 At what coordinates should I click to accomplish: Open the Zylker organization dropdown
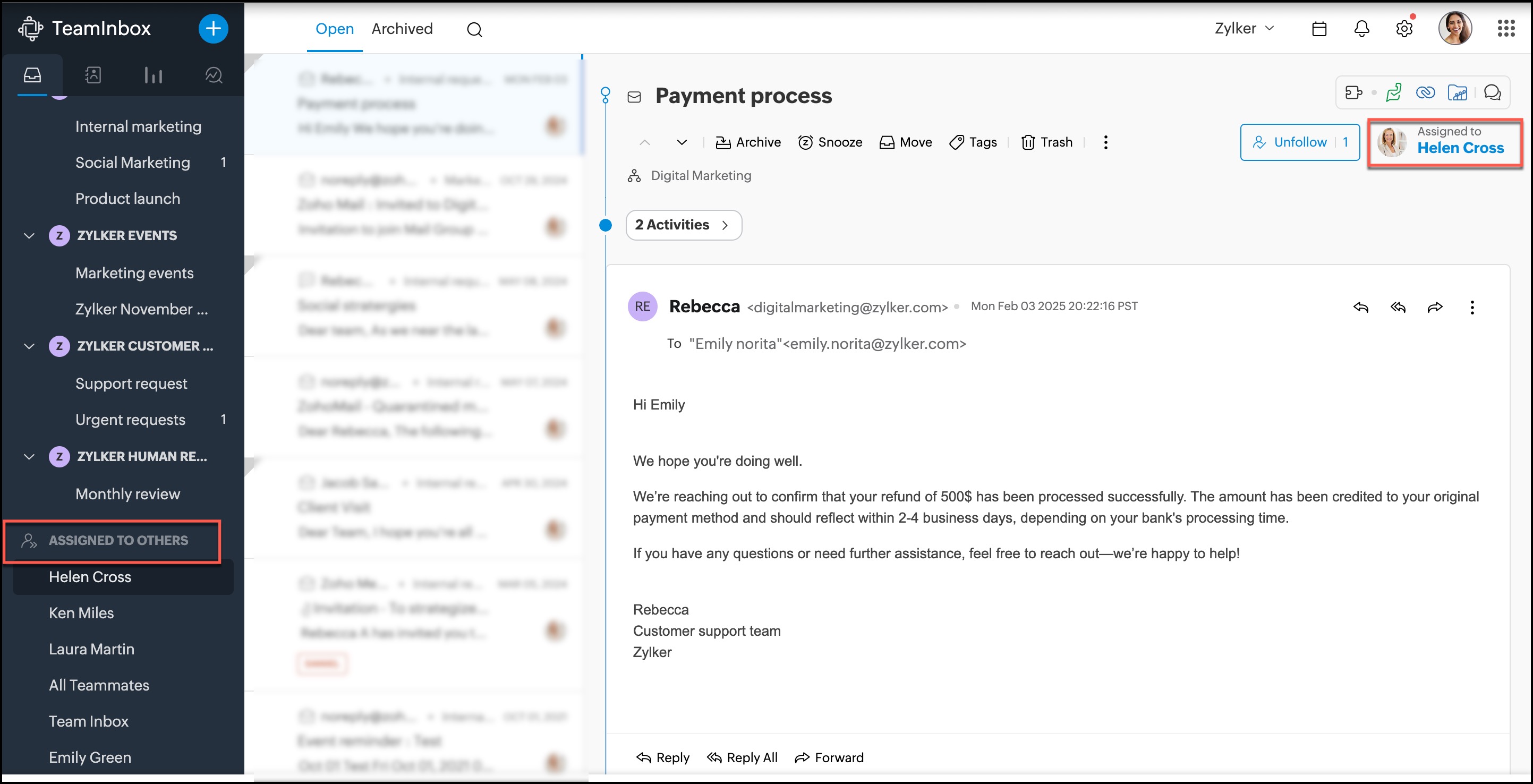[1245, 29]
